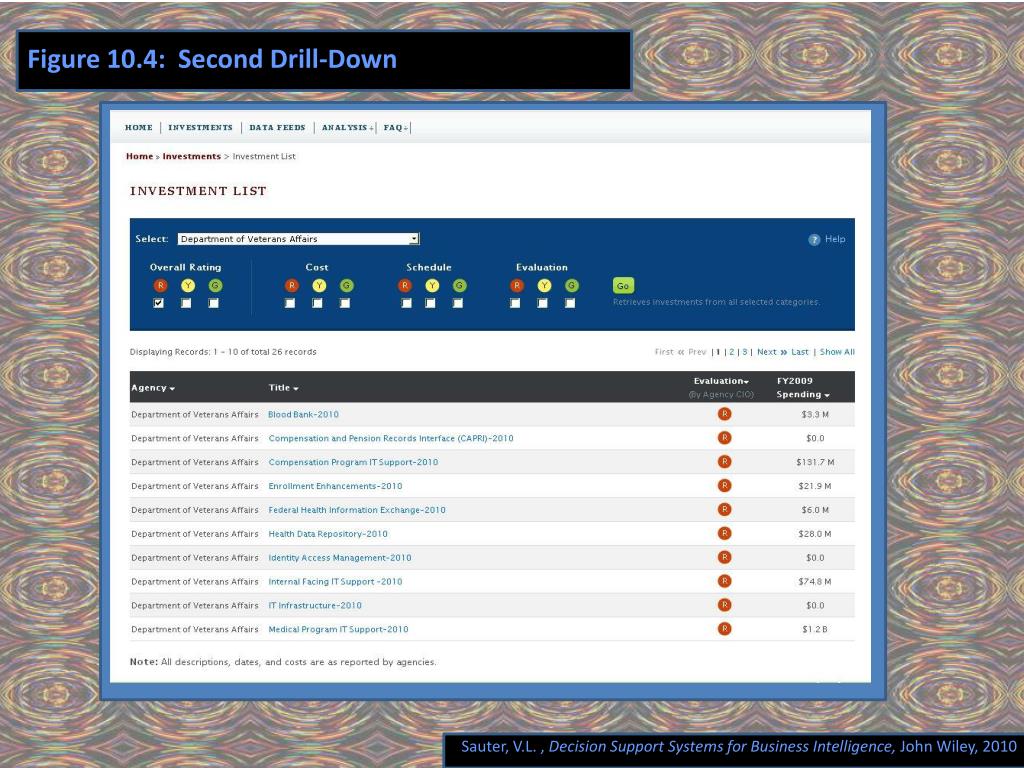Go to page 3 of records
This screenshot has width=1024, height=768.
tap(744, 352)
